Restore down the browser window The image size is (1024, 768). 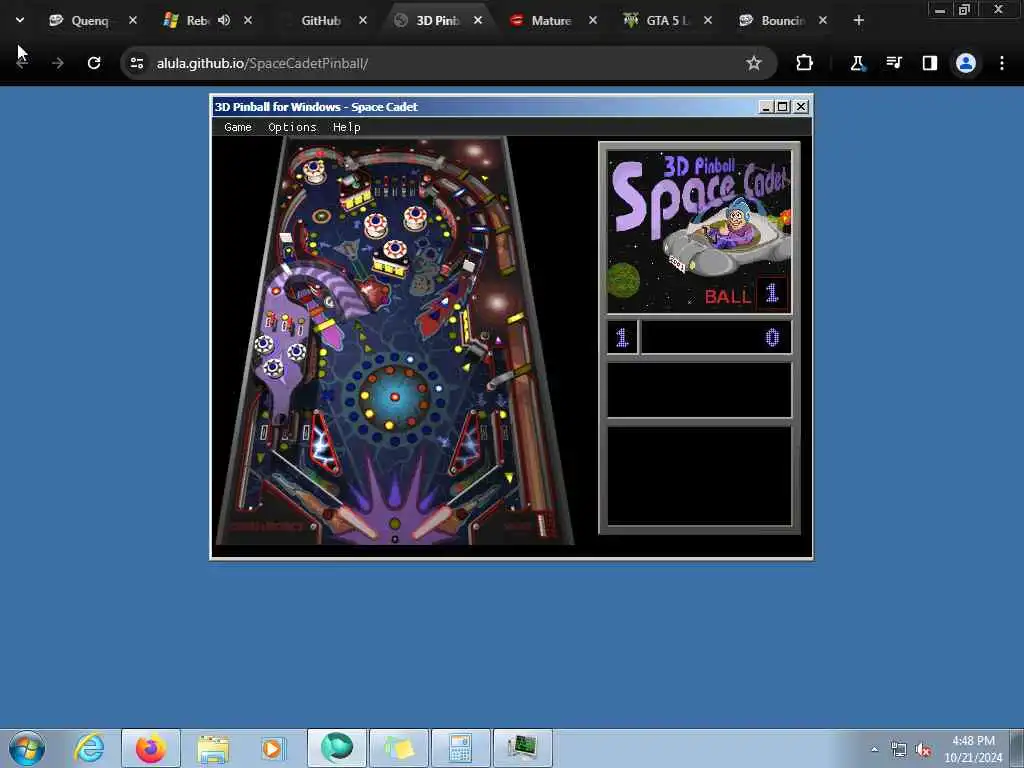point(964,10)
